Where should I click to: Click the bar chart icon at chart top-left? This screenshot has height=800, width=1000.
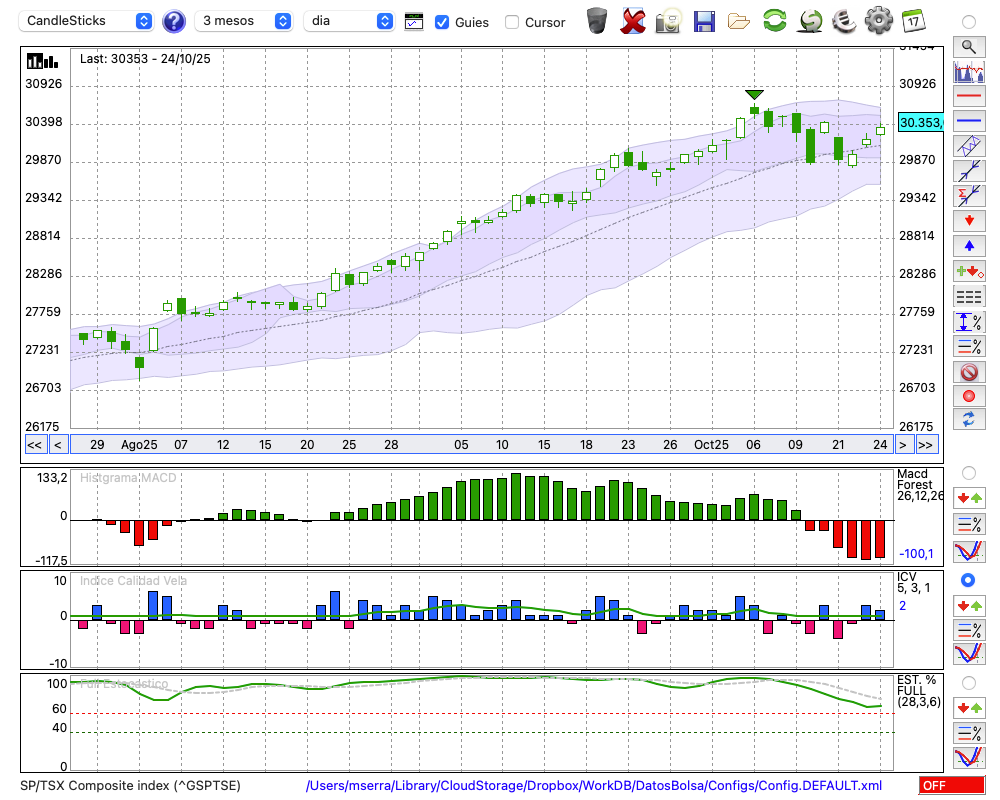pos(42,61)
